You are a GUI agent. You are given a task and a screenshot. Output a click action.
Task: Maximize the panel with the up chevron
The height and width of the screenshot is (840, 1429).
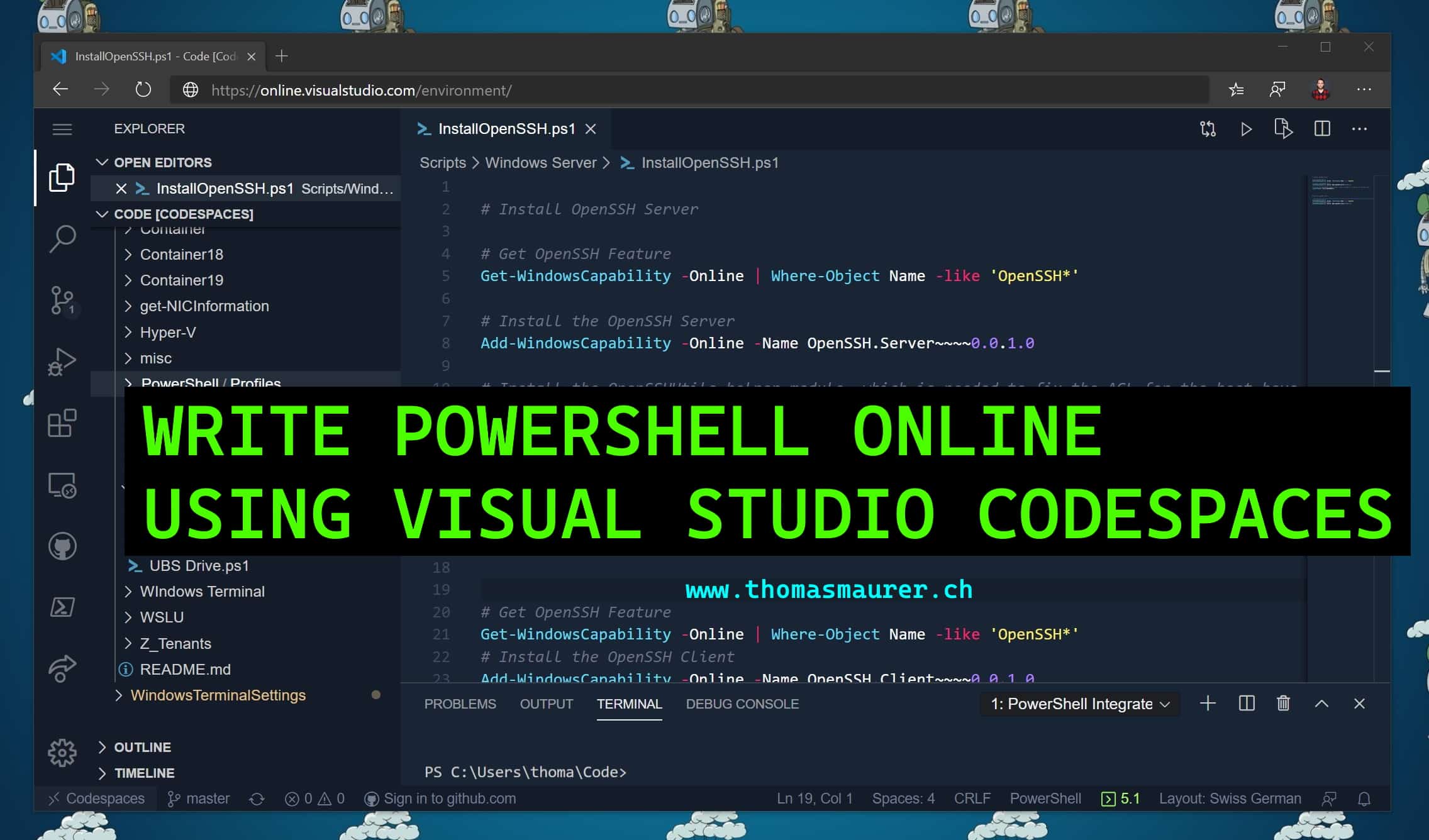pyautogui.click(x=1321, y=703)
